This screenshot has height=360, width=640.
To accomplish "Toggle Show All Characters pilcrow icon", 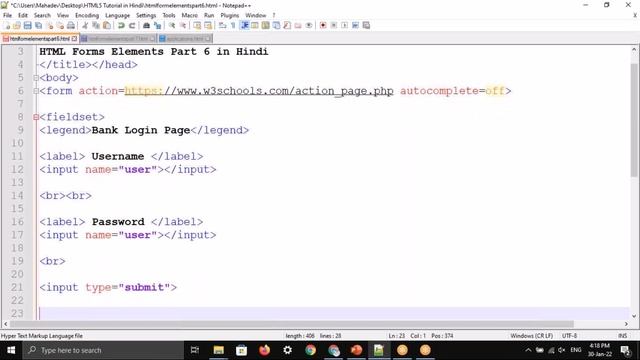I will point(233,25).
